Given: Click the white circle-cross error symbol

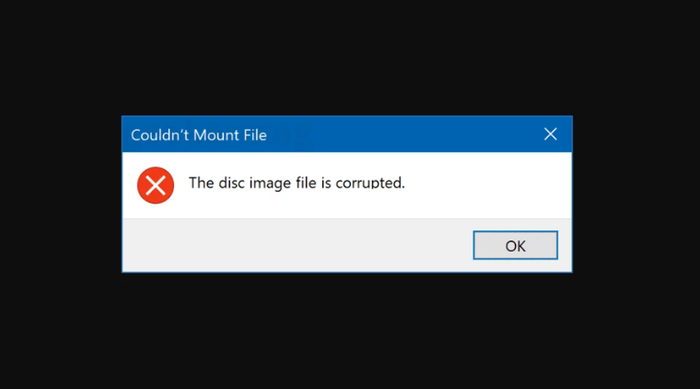Looking at the screenshot, I should (155, 185).
